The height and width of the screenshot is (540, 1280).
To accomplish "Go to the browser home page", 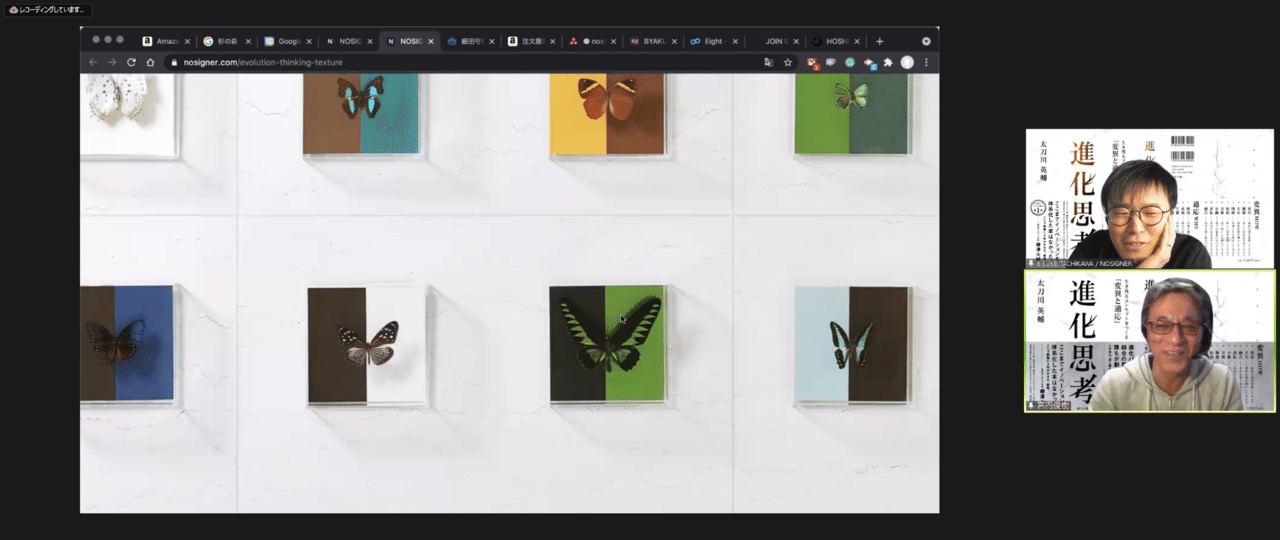I will tap(150, 62).
